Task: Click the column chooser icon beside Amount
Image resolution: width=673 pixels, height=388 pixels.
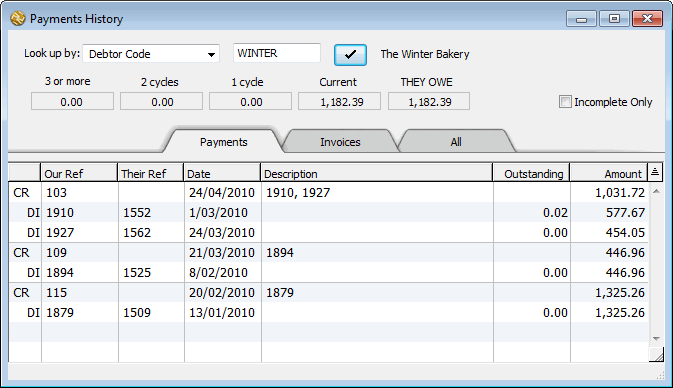Action: coord(655,172)
